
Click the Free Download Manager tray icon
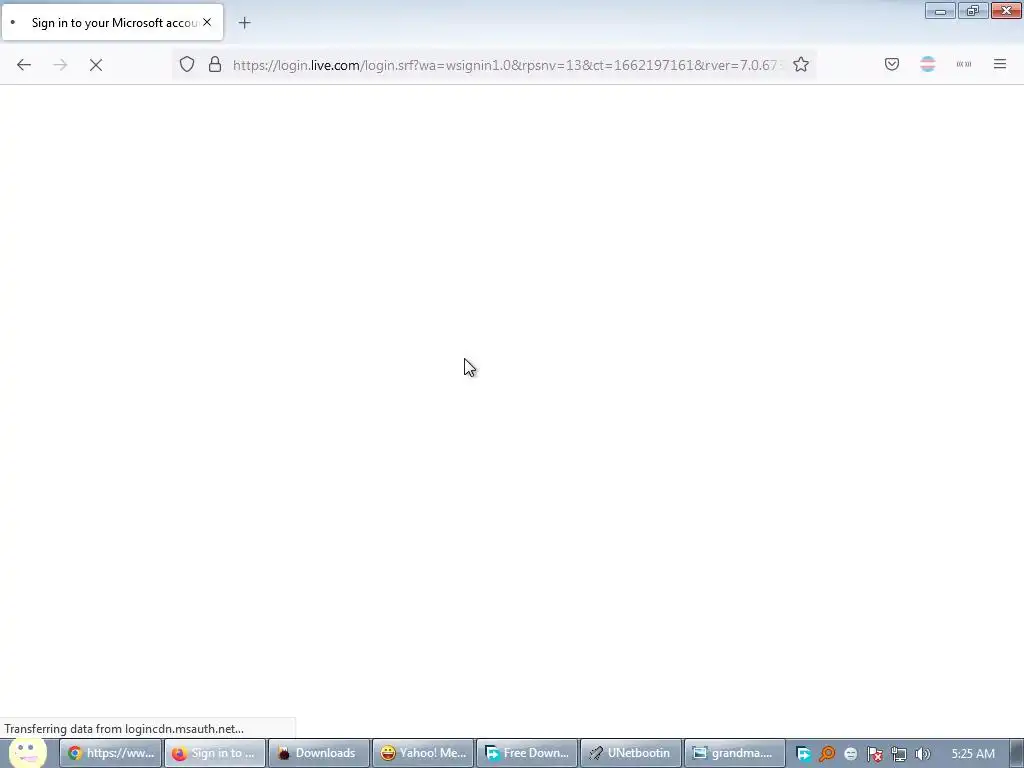(804, 754)
